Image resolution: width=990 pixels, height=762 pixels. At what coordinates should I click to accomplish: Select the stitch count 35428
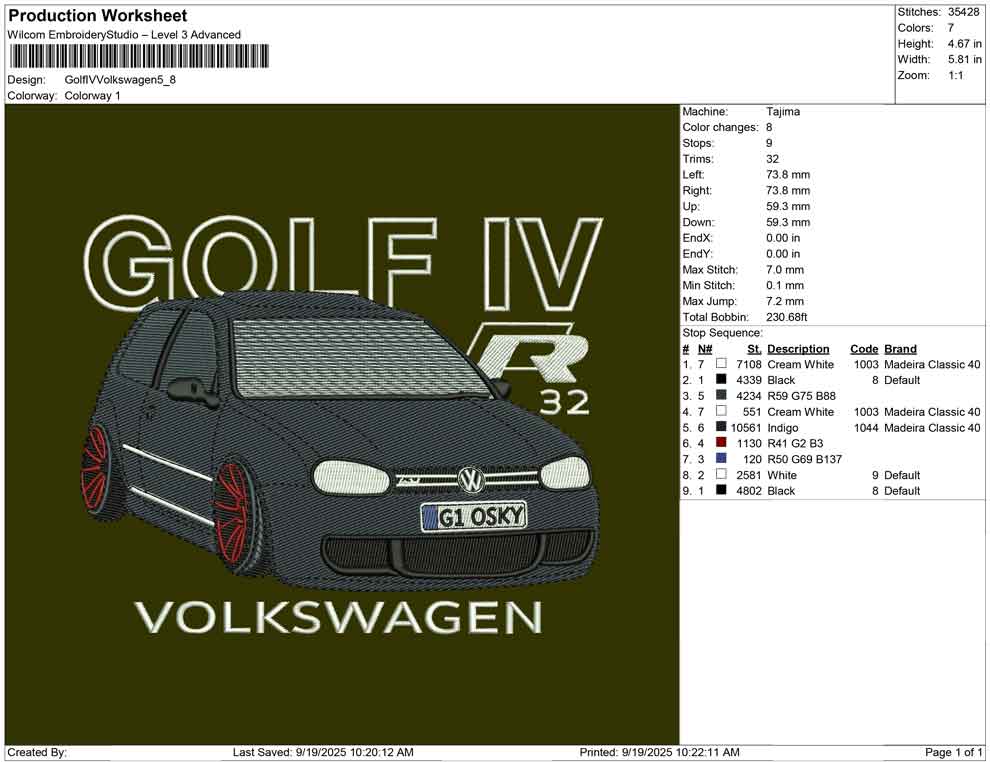pyautogui.click(x=963, y=12)
